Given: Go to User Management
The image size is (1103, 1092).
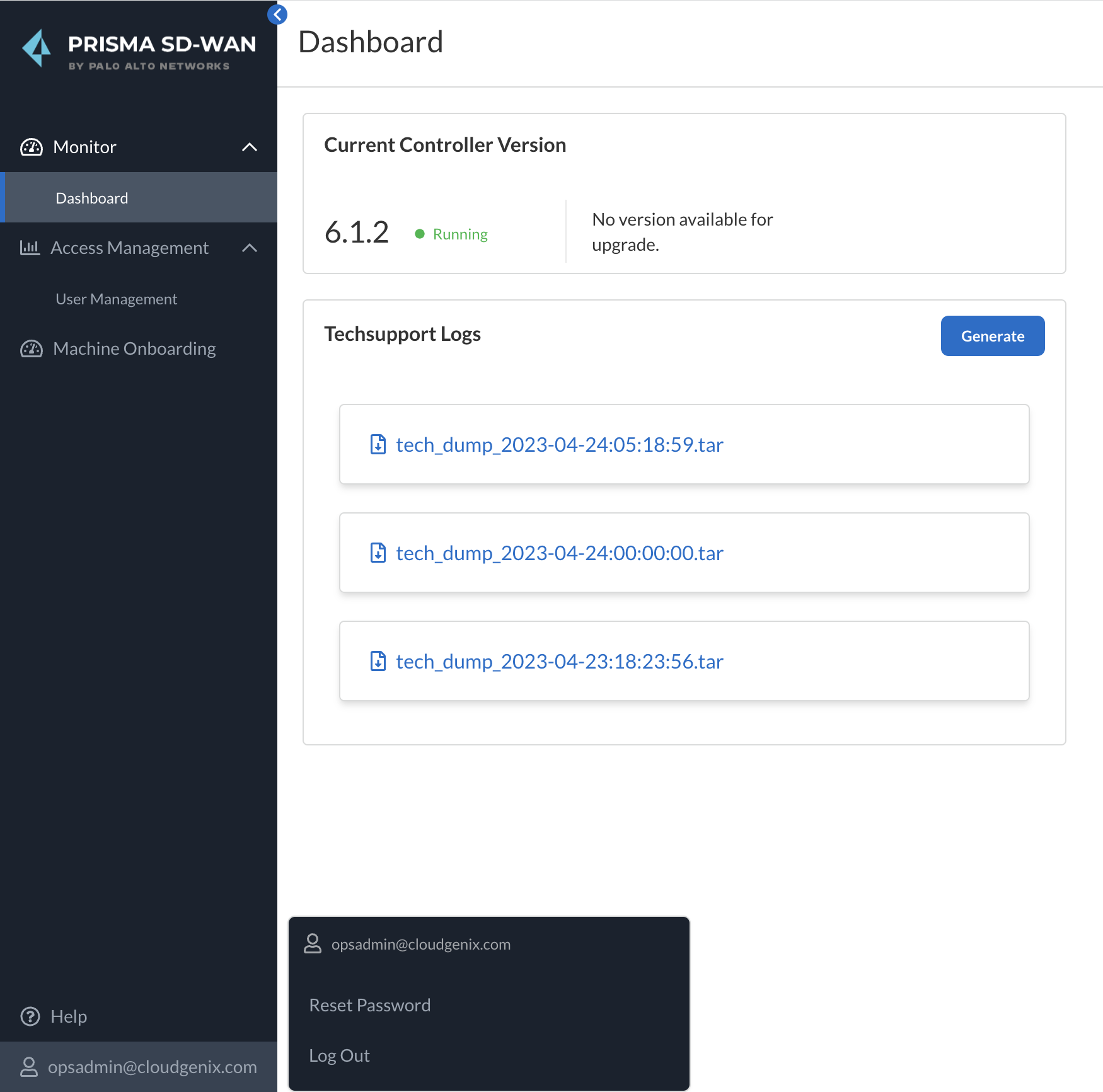Looking at the screenshot, I should point(117,299).
